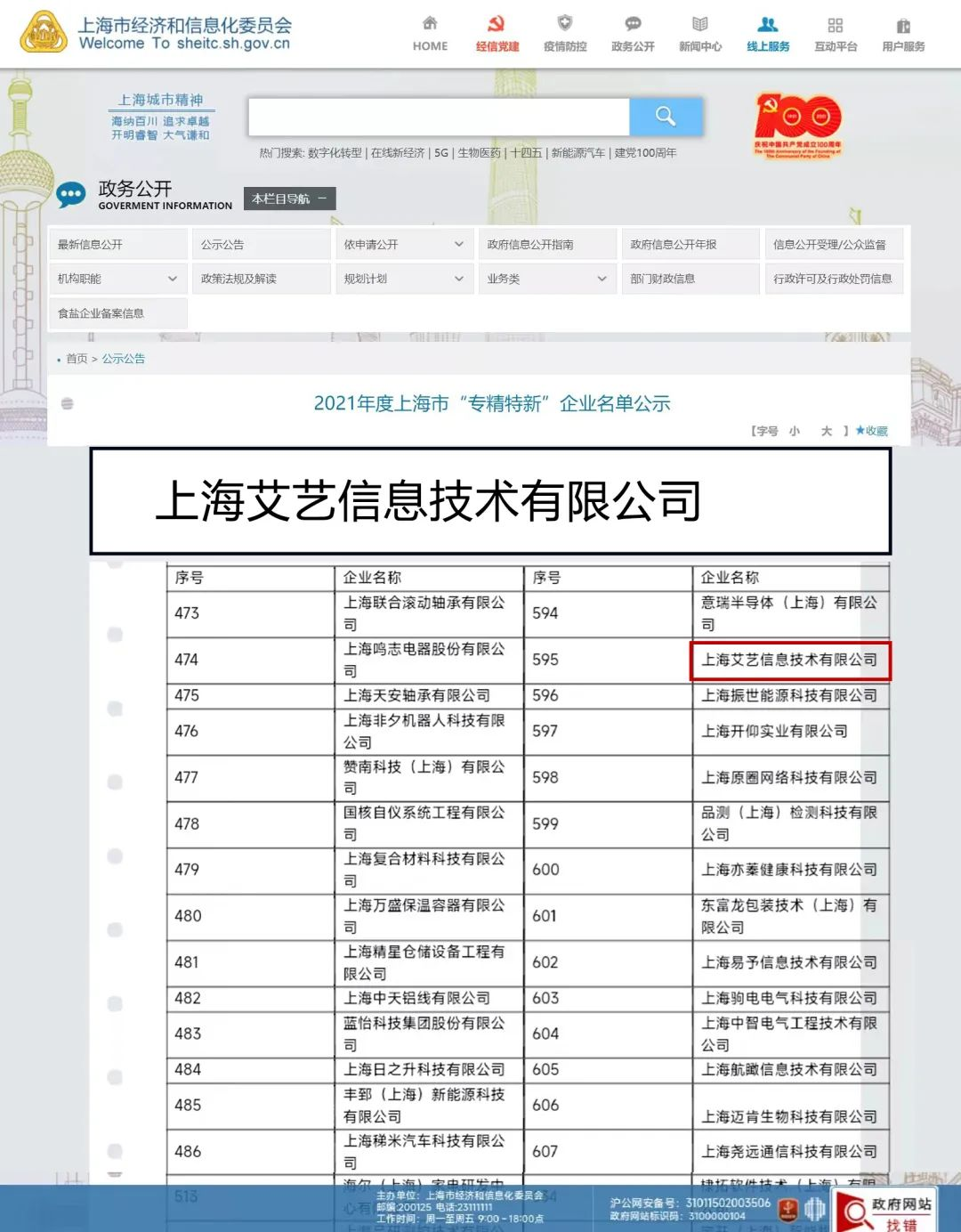Go to 首页 breadcrumb link

(77, 359)
